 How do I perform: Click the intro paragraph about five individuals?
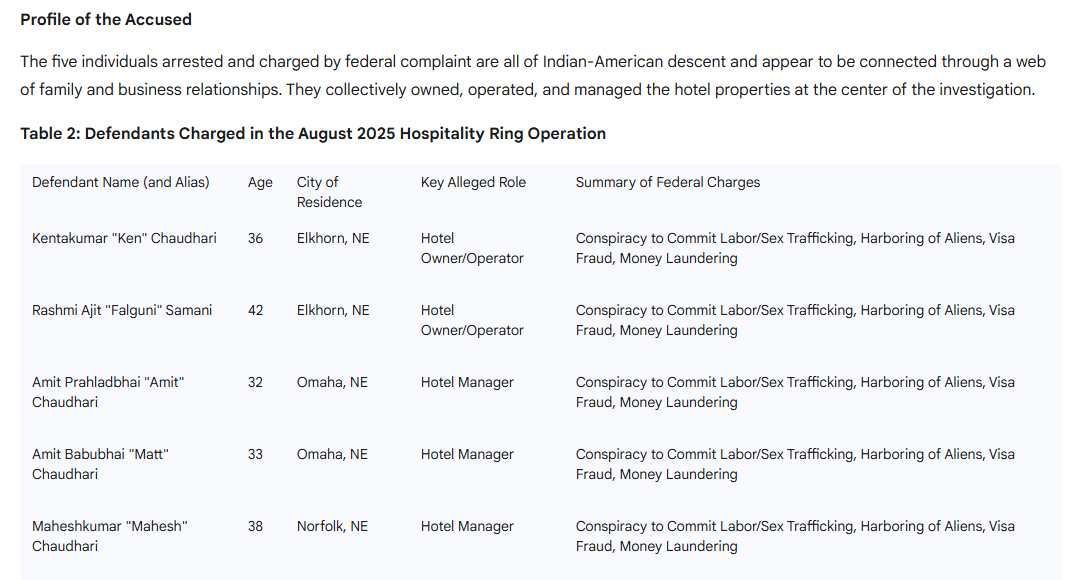(532, 75)
